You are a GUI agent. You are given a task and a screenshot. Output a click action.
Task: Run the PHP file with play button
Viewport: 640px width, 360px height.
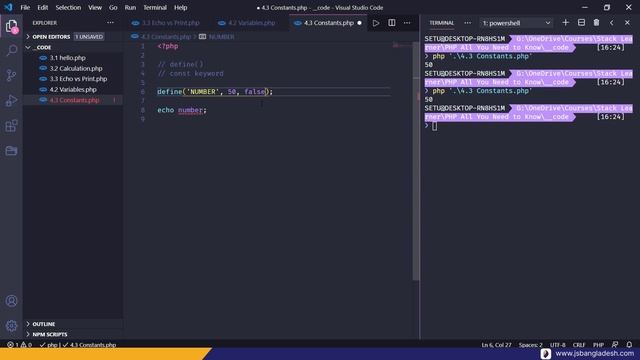[376, 23]
